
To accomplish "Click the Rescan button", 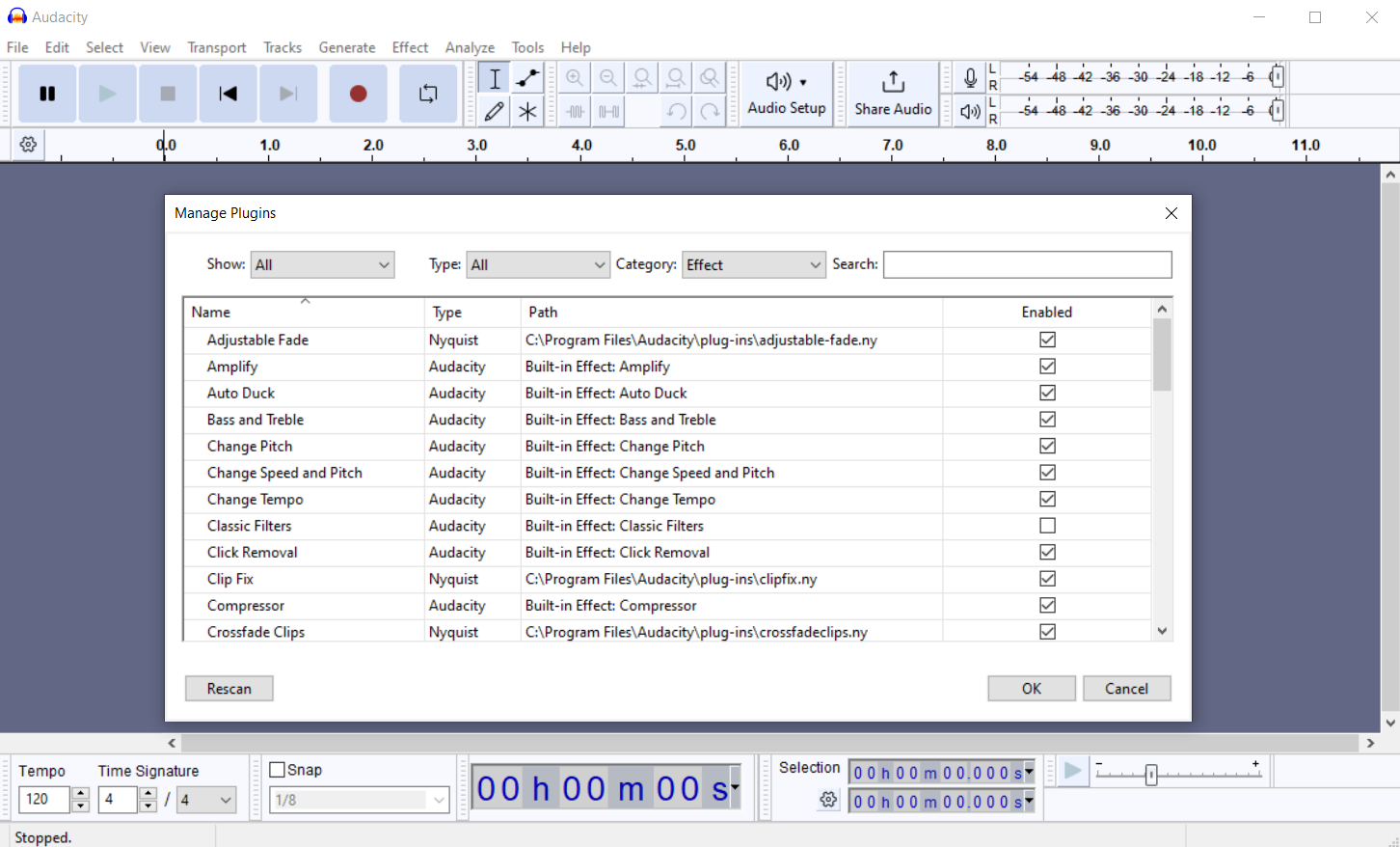I will click(229, 689).
